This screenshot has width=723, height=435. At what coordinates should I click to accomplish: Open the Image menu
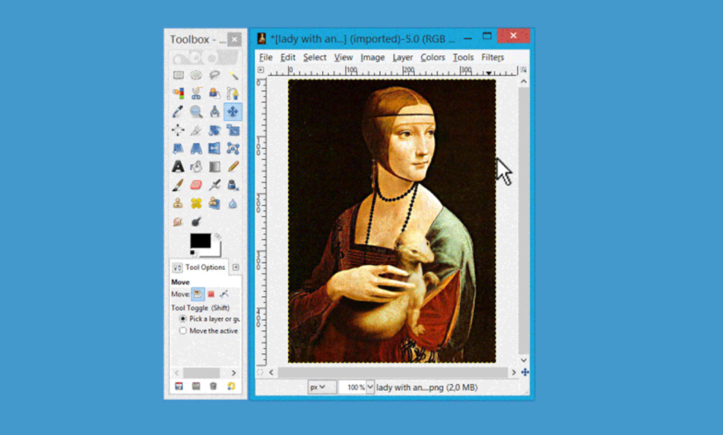373,58
